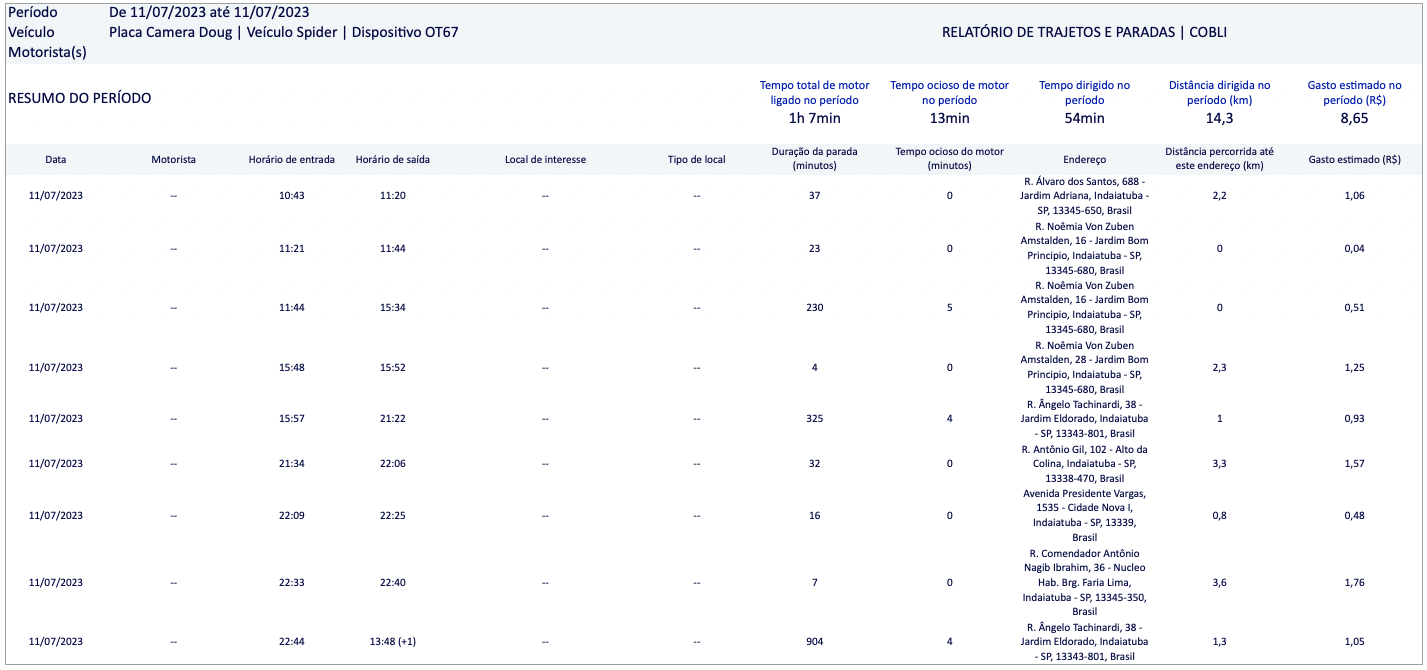Select entry time '15:57'
This screenshot has height=670, width=1427.
tap(292, 418)
